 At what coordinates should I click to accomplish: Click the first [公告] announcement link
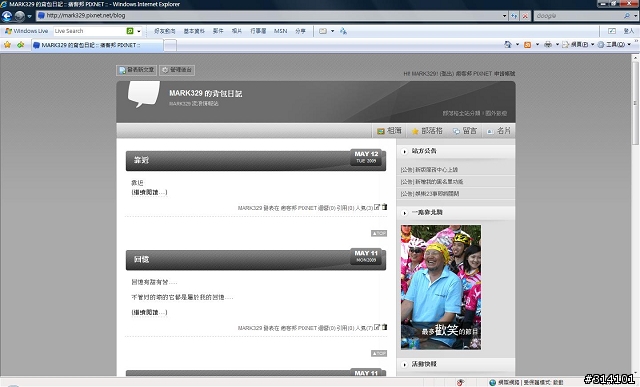(x=429, y=169)
